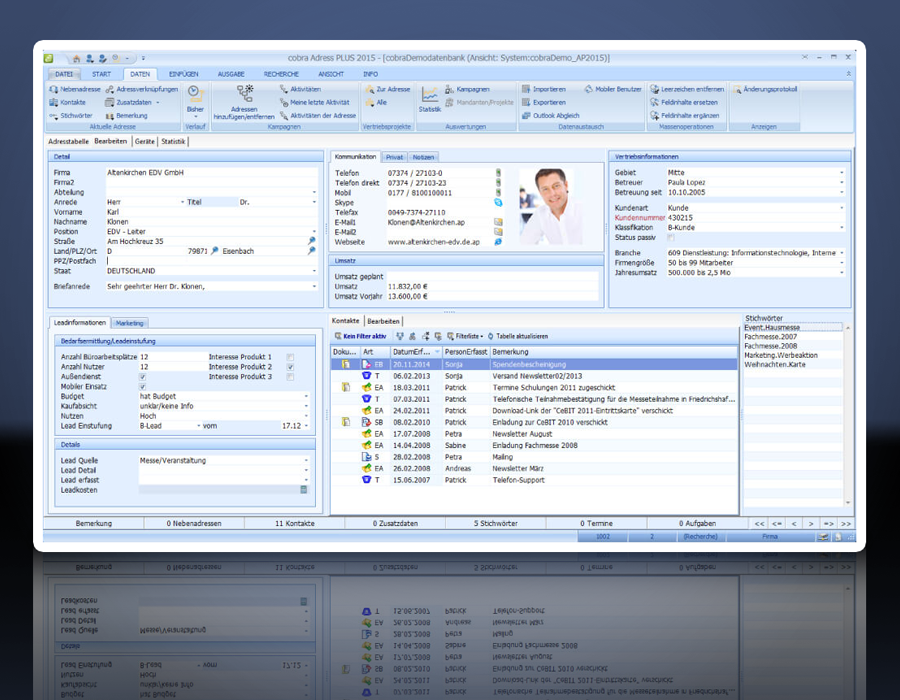
Task: Select Einladung Fachmesse 2008 row
Action: (534, 445)
